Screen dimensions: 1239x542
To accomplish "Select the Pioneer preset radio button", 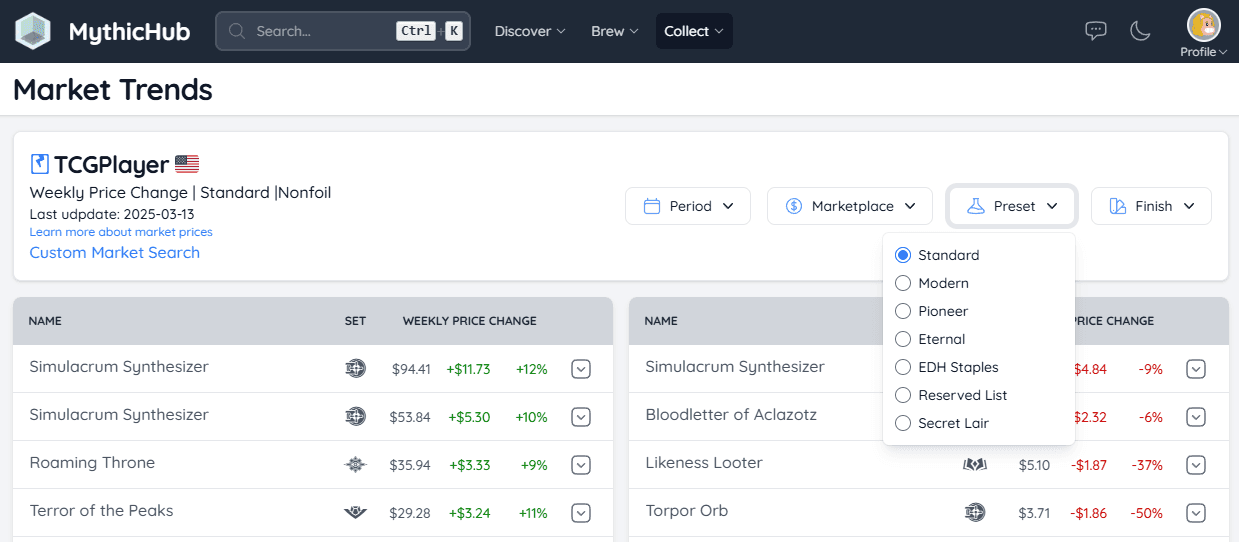I will 903,311.
